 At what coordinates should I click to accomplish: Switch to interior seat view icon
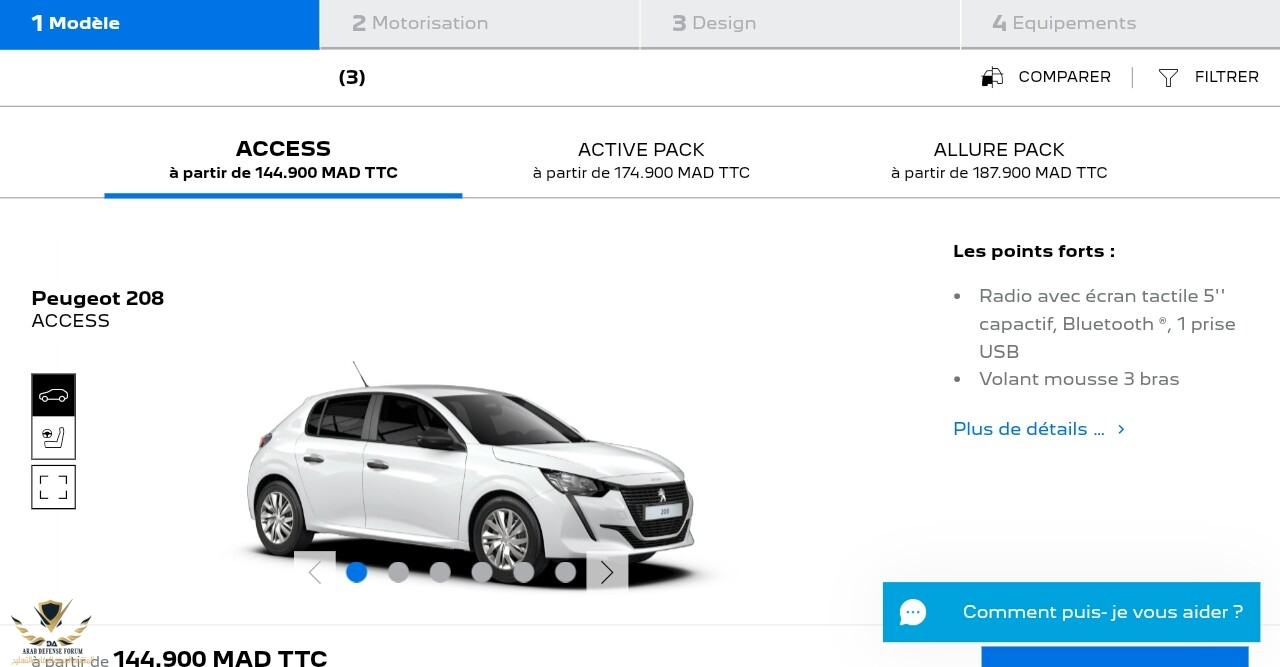[53, 438]
